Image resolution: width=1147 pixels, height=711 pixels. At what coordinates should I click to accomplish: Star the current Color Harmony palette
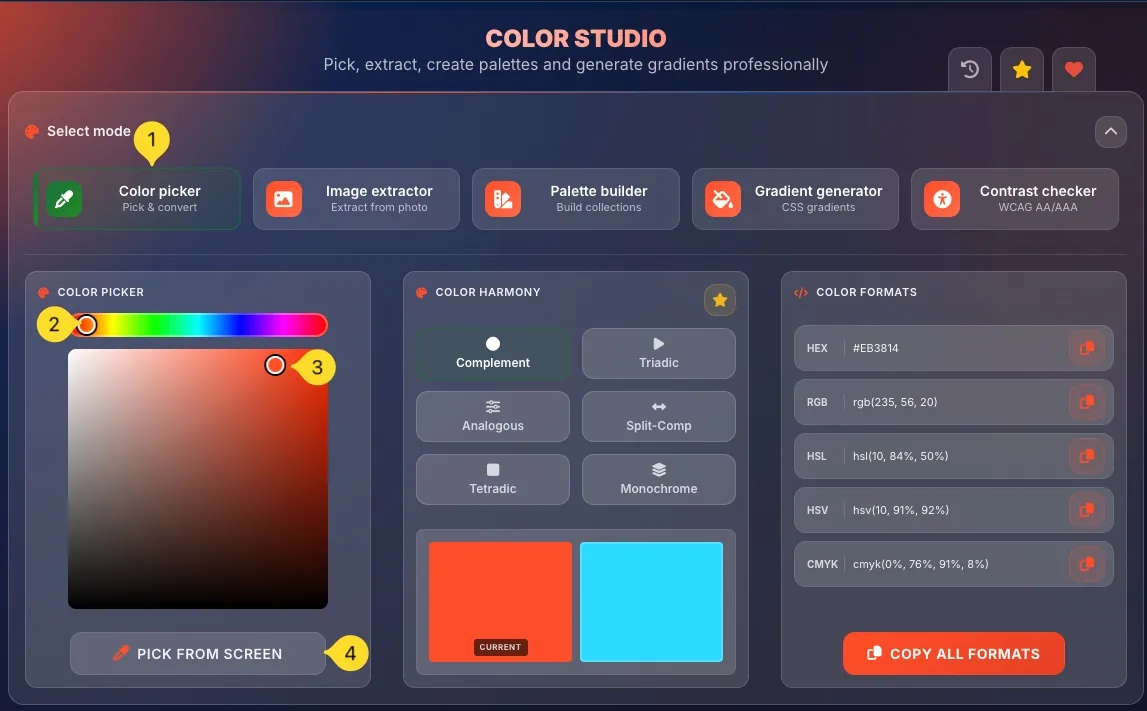[x=720, y=299]
